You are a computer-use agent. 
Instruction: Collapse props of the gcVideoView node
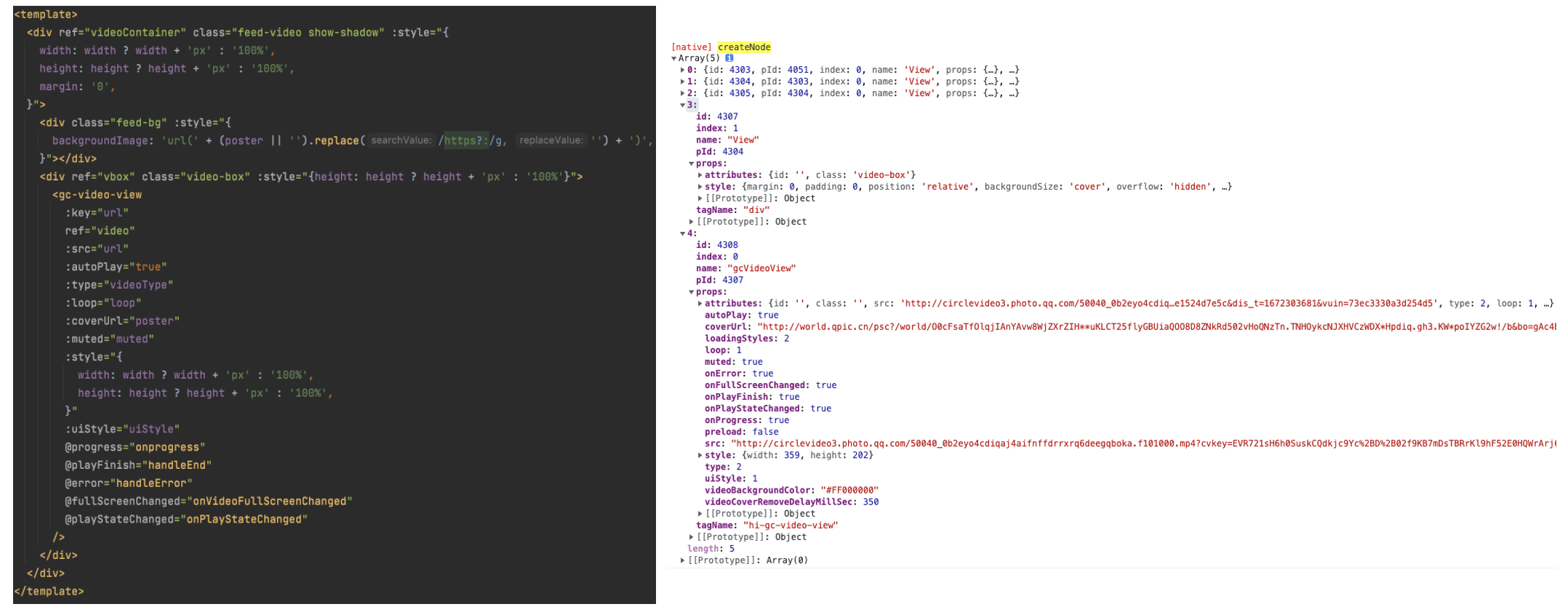tap(691, 292)
